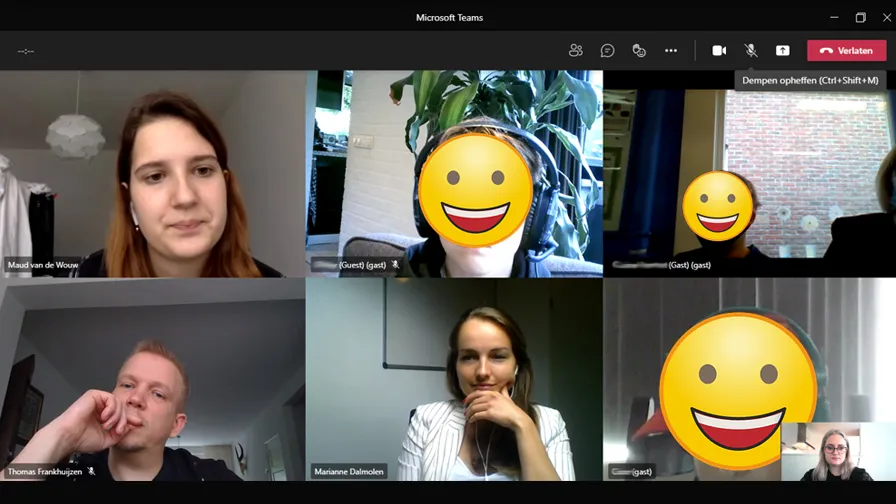Toggle the camera off
The width and height of the screenshot is (896, 504).
pyautogui.click(x=718, y=50)
